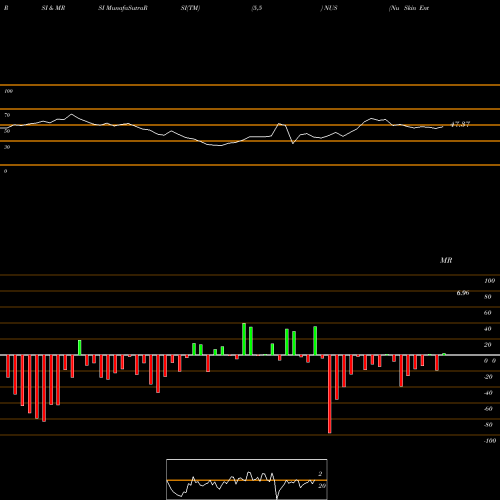Click the MR axis label -100
Screen dimensions: 500x500
(x=490, y=441)
